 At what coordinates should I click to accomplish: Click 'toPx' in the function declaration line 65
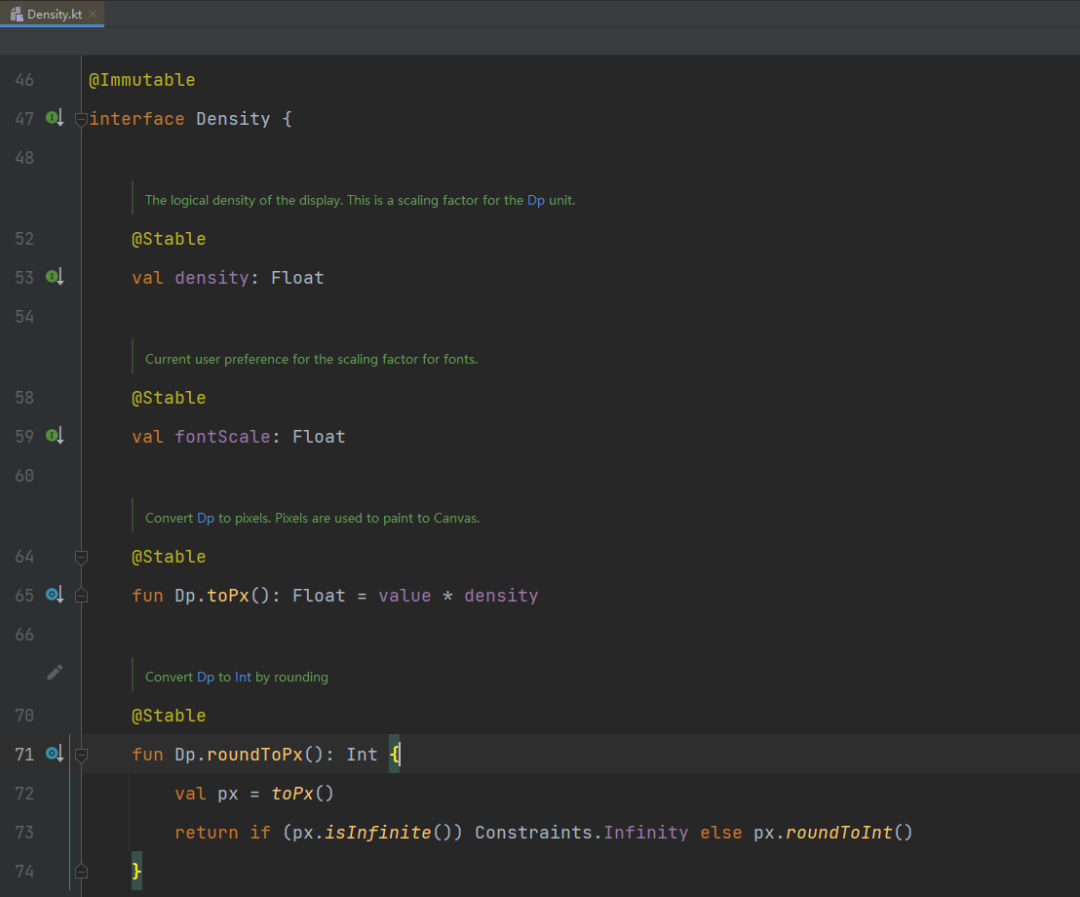click(228, 596)
